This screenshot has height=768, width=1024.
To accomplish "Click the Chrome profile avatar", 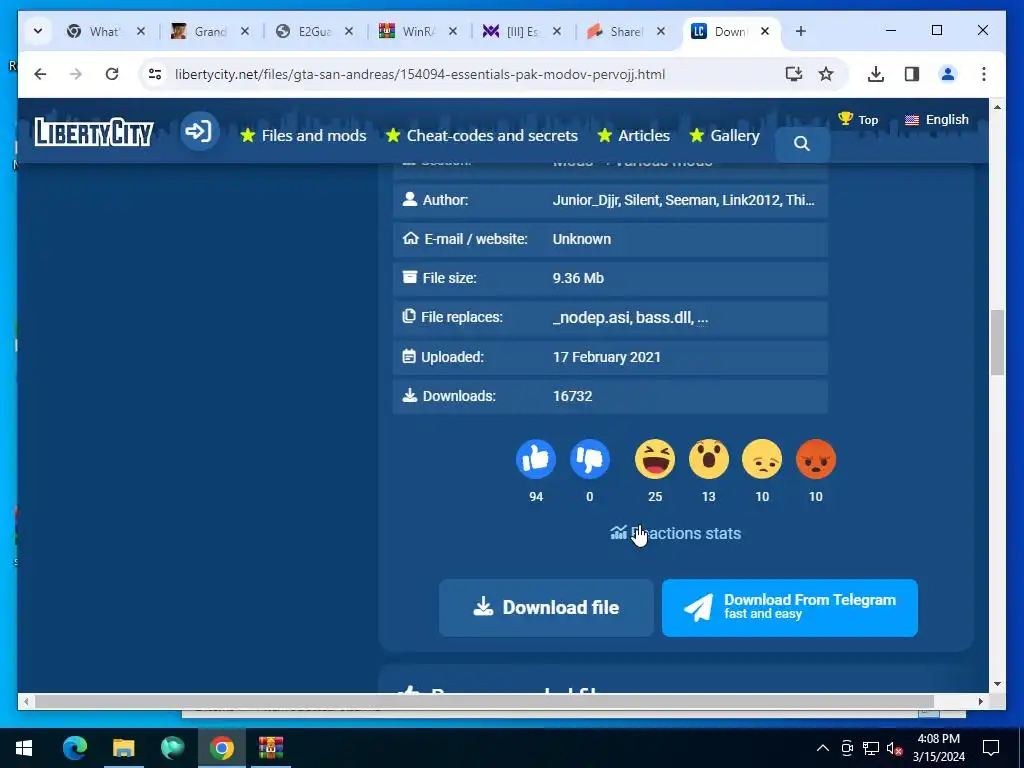I will [948, 74].
